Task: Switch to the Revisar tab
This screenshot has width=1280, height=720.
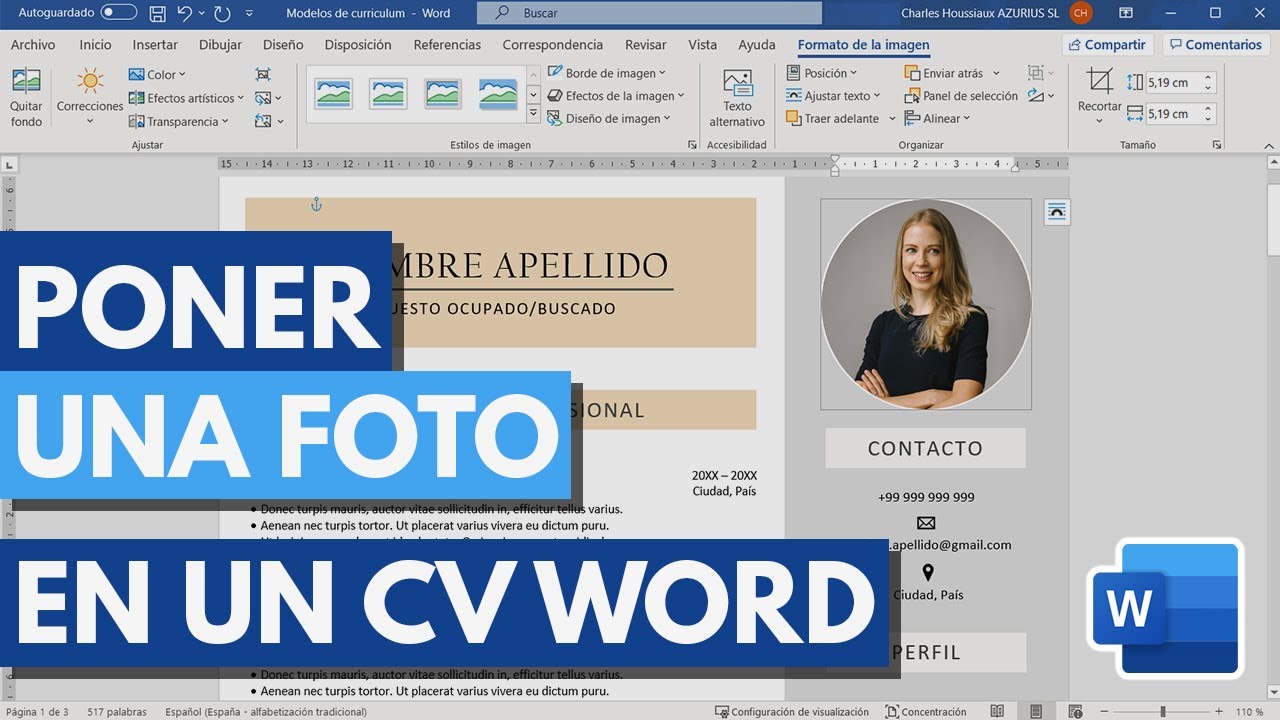Action: point(646,45)
